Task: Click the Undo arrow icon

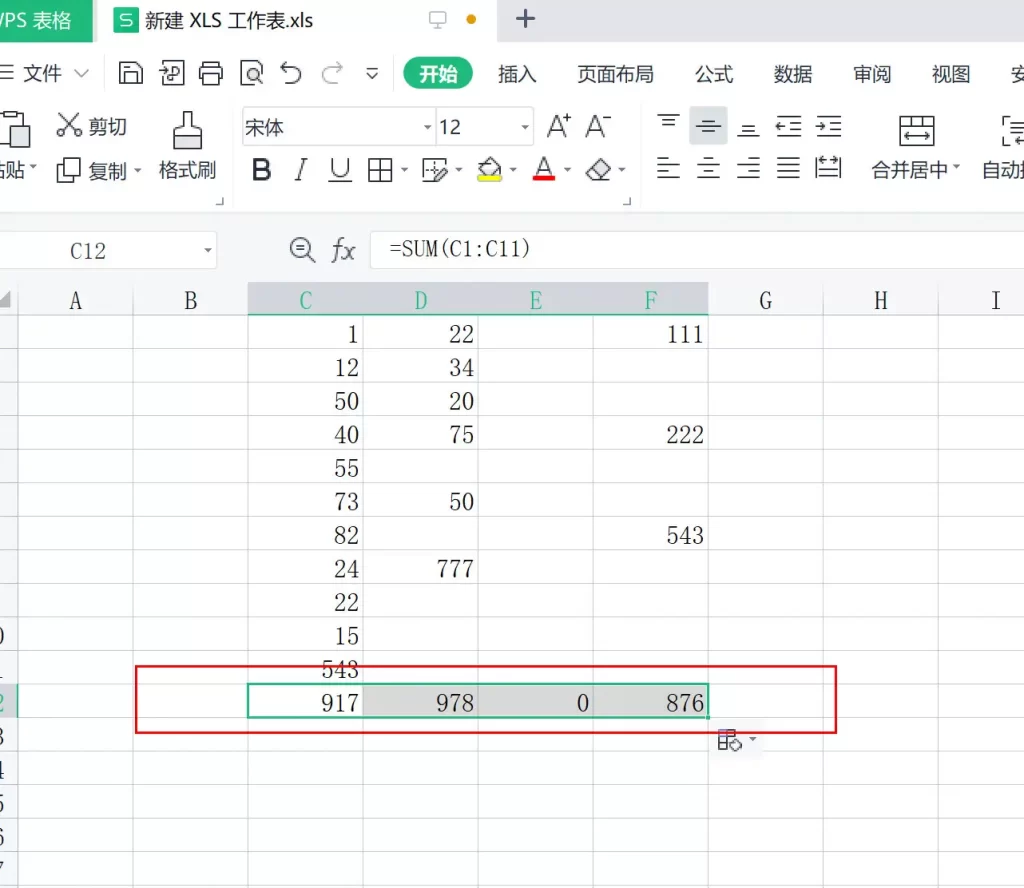Action: (x=290, y=73)
